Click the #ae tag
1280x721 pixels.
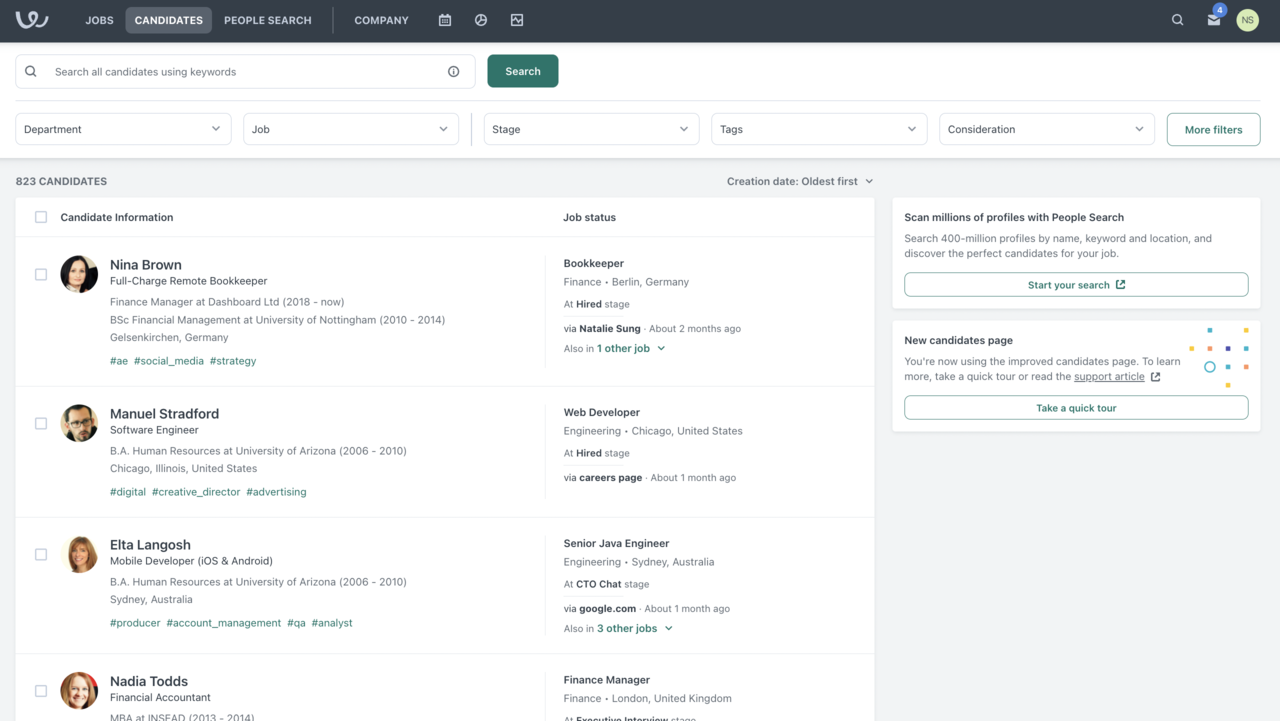(119, 361)
